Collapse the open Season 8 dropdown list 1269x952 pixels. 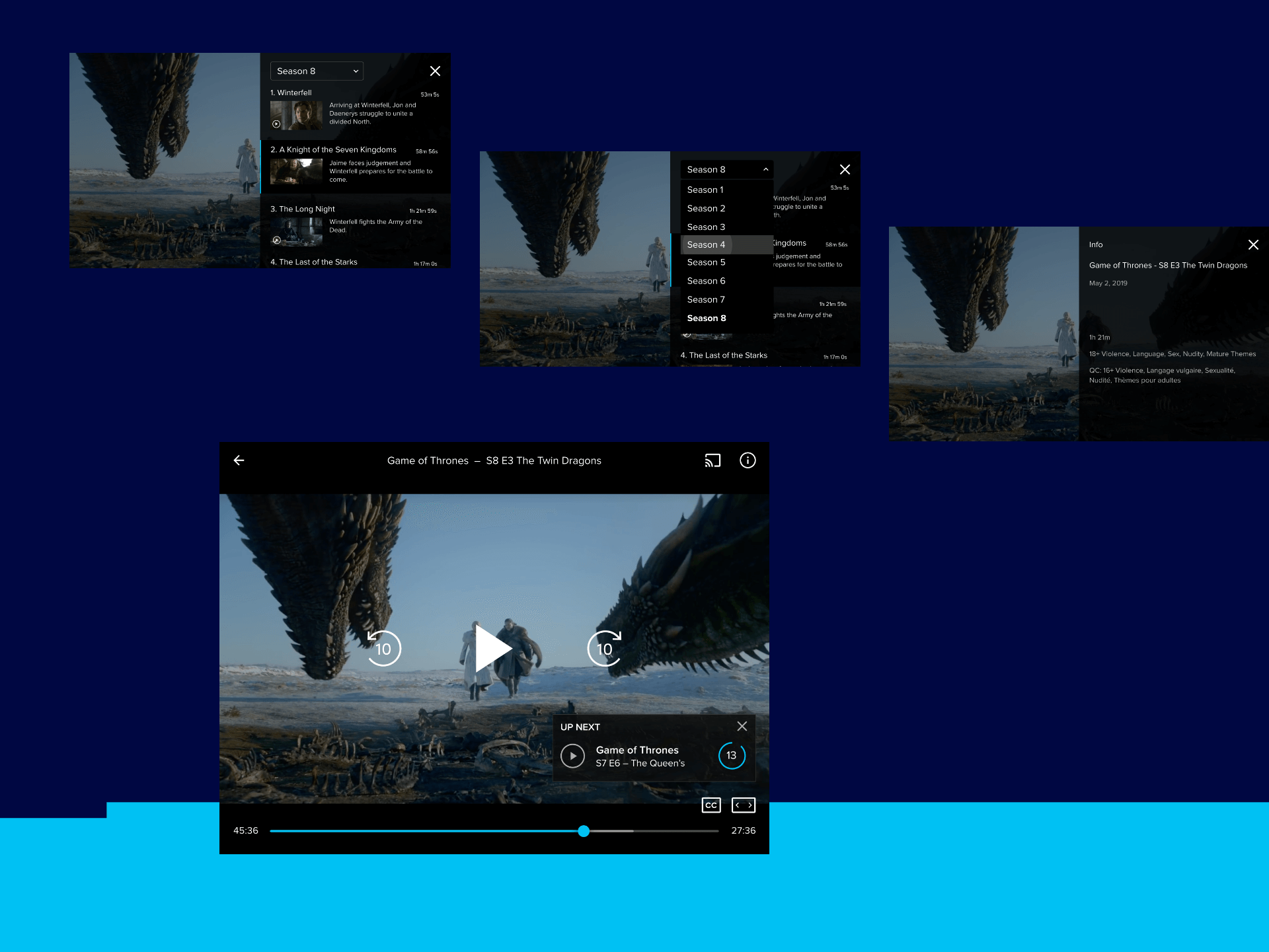pyautogui.click(x=726, y=170)
